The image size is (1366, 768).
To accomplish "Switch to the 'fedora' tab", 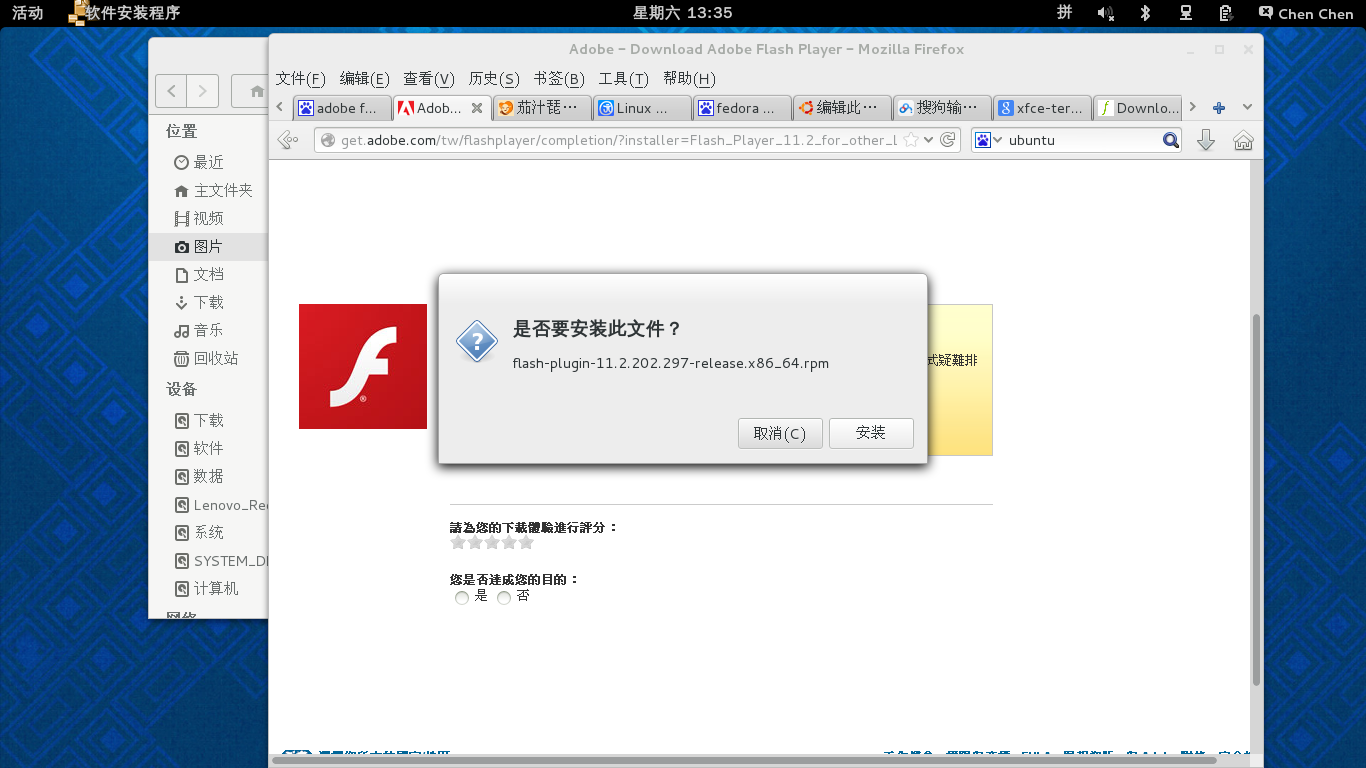I will 741,108.
